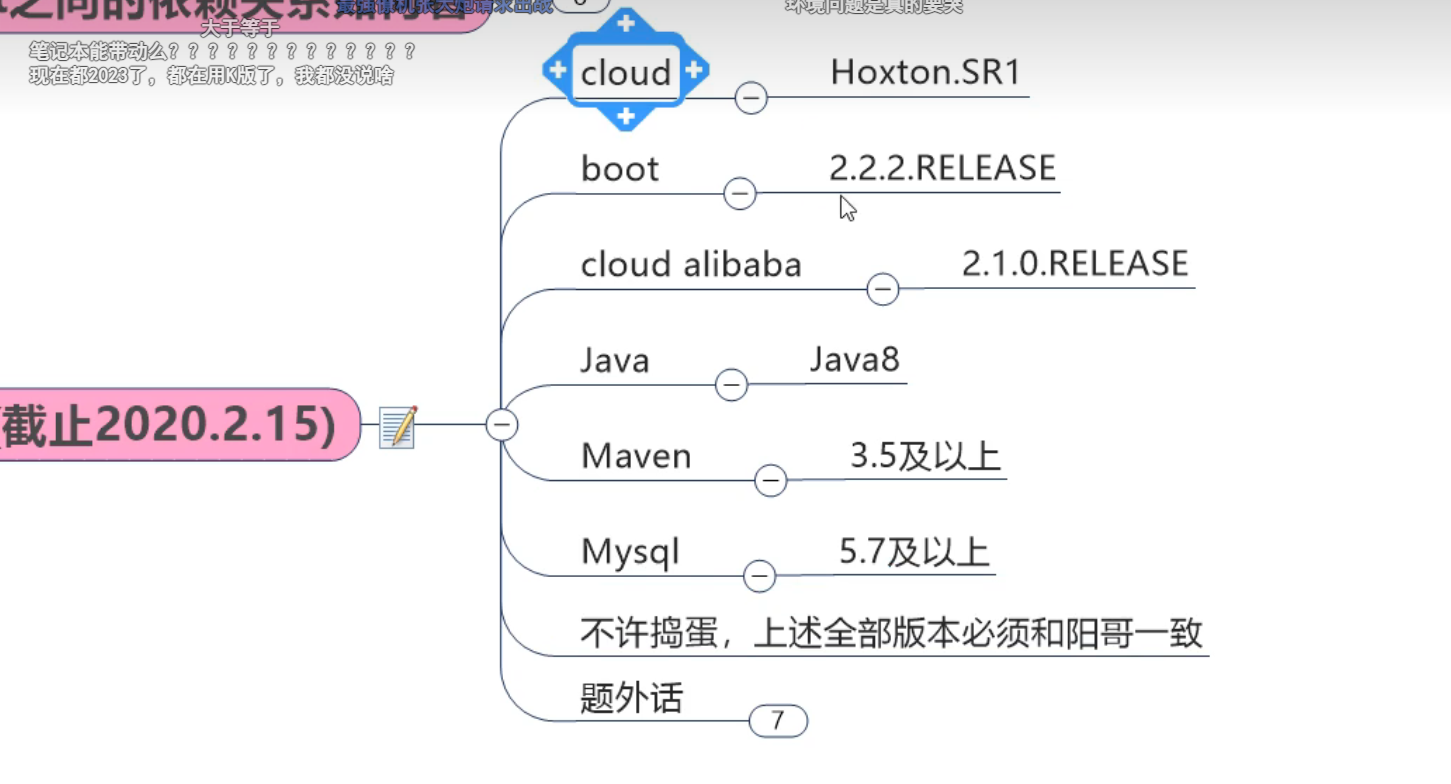The image size is (1451, 784).
Task: Collapse the Java branch
Action: (732, 385)
